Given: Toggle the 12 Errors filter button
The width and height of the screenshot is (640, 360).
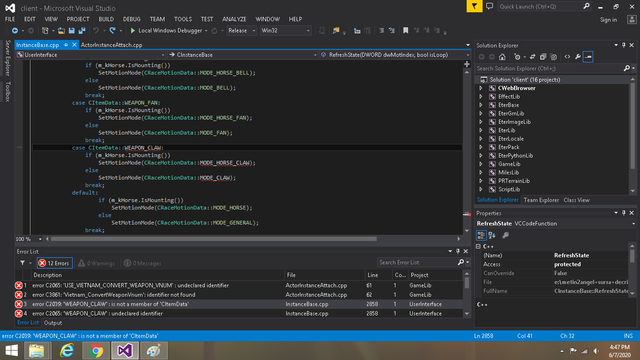Looking at the screenshot, I should (x=55, y=263).
